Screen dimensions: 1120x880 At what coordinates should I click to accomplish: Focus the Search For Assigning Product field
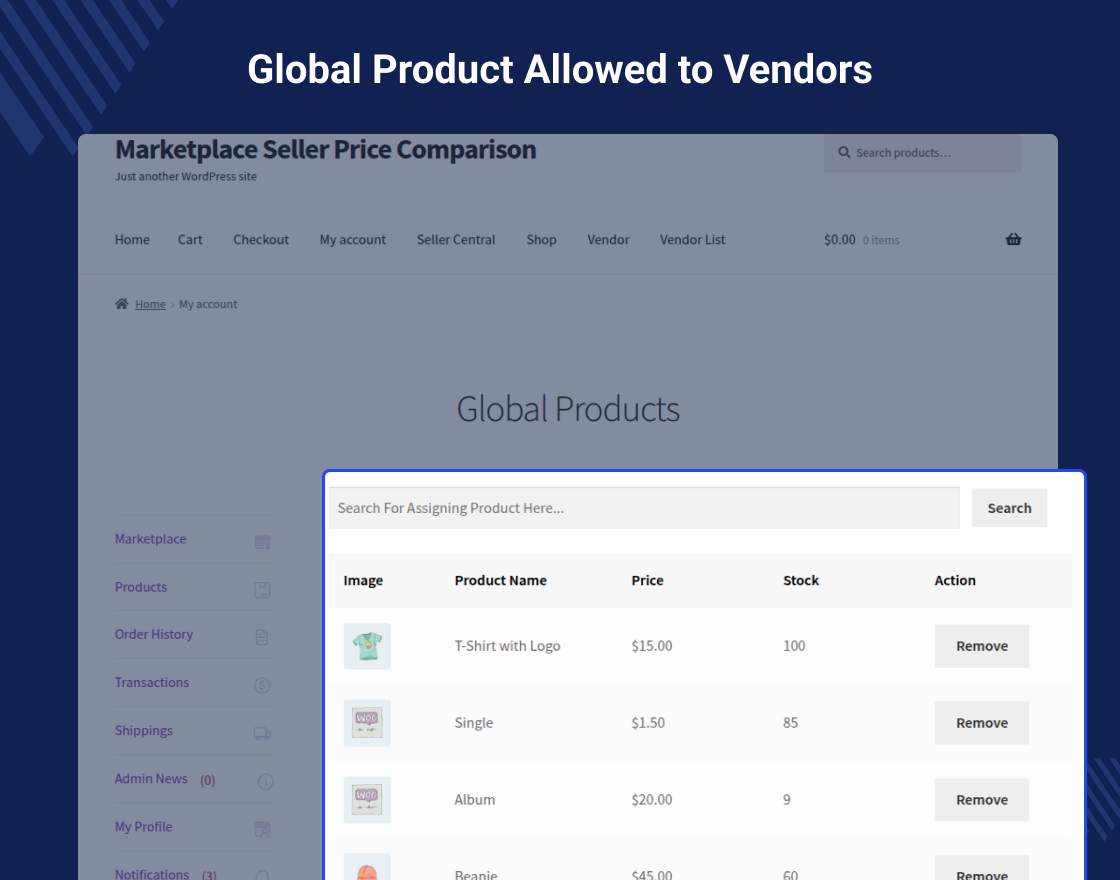click(644, 508)
